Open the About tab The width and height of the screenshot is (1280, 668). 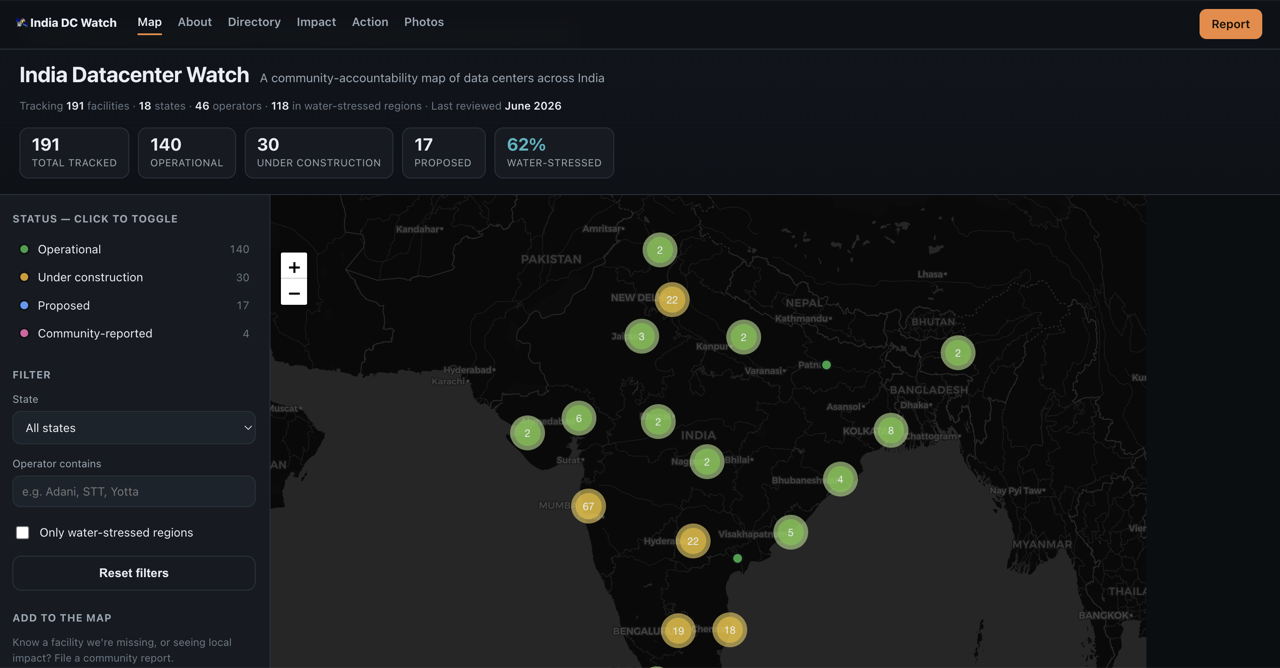(195, 22)
